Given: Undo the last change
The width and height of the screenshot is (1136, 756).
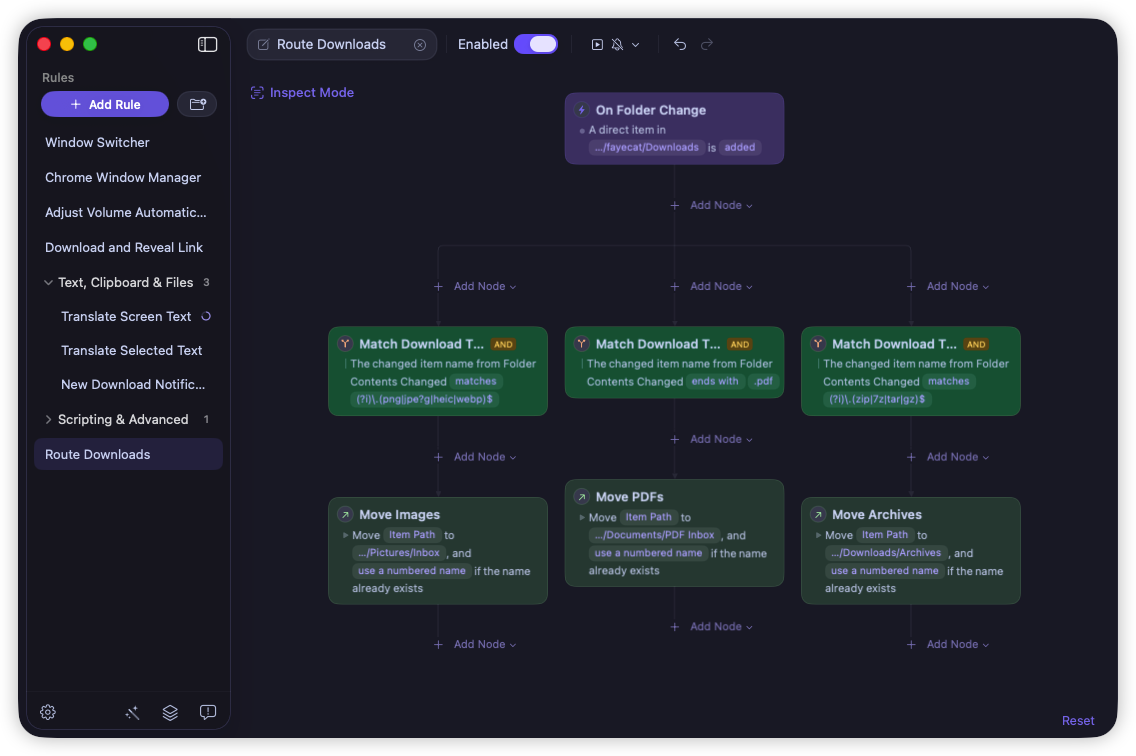Looking at the screenshot, I should [680, 44].
